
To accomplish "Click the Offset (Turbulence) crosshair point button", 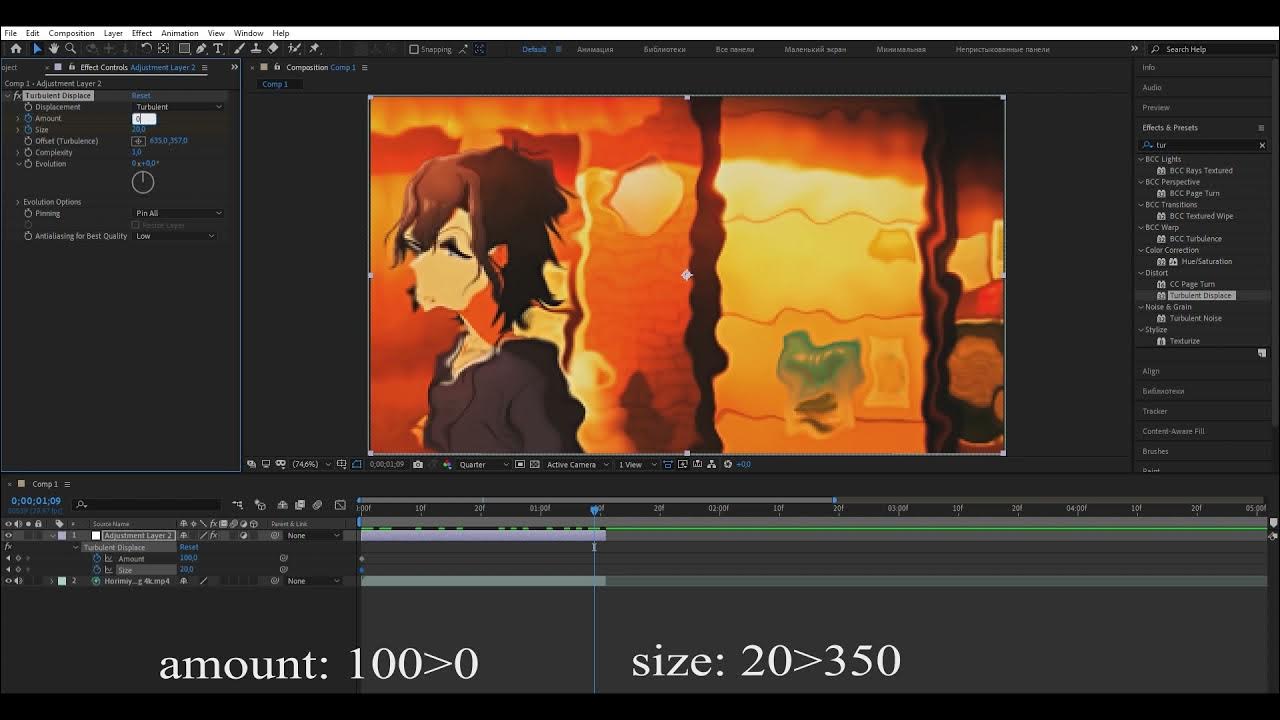I will pyautogui.click(x=138, y=141).
